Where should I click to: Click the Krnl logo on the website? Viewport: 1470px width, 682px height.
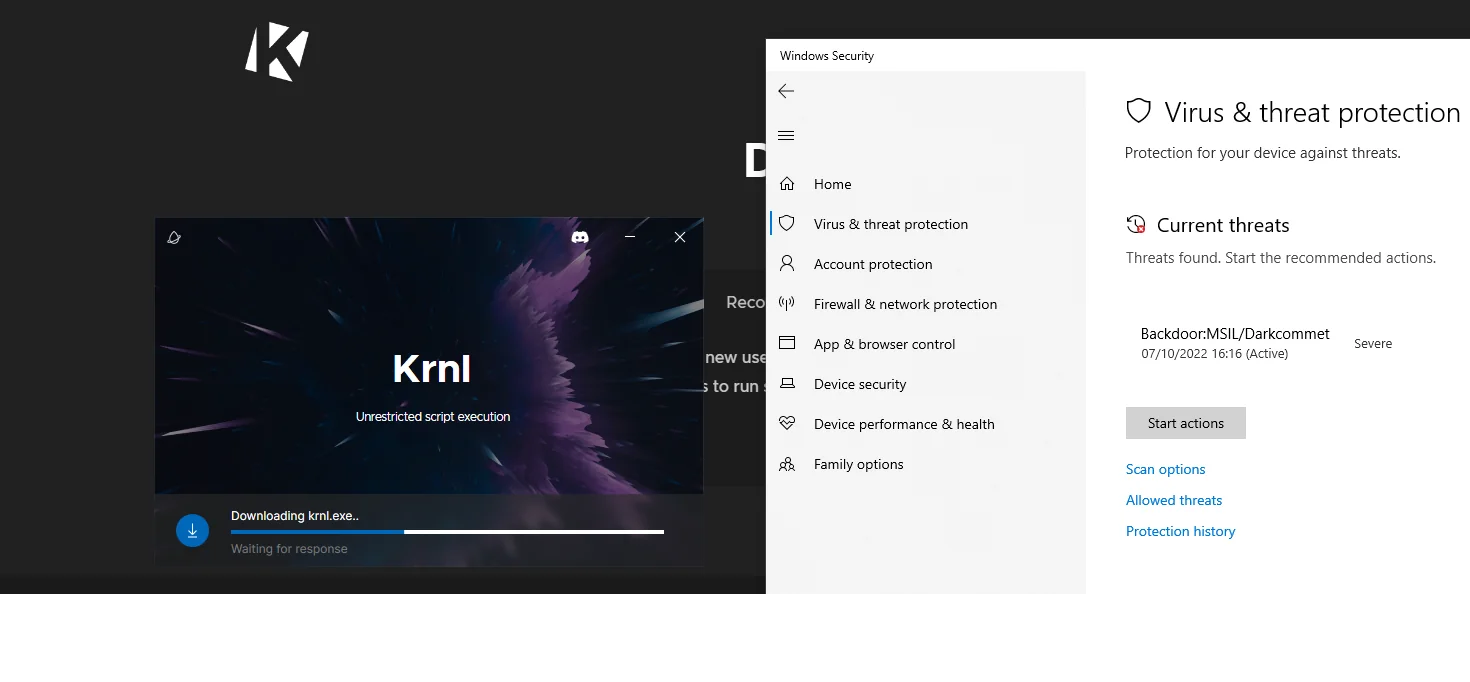coord(277,52)
